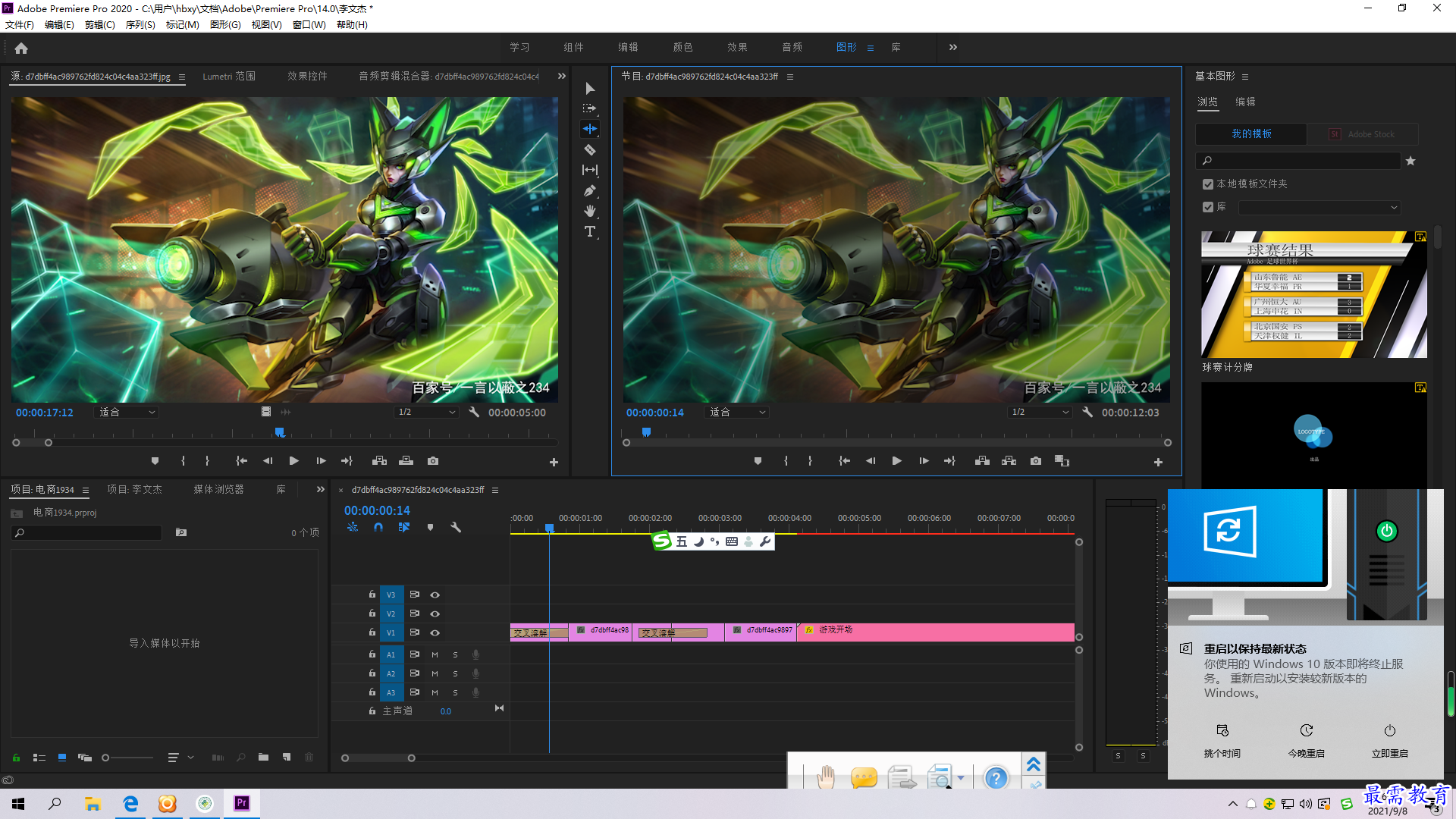Image resolution: width=1456 pixels, height=819 pixels.
Task: Open the Edit tab in Essential Graphics
Action: pos(1245,102)
